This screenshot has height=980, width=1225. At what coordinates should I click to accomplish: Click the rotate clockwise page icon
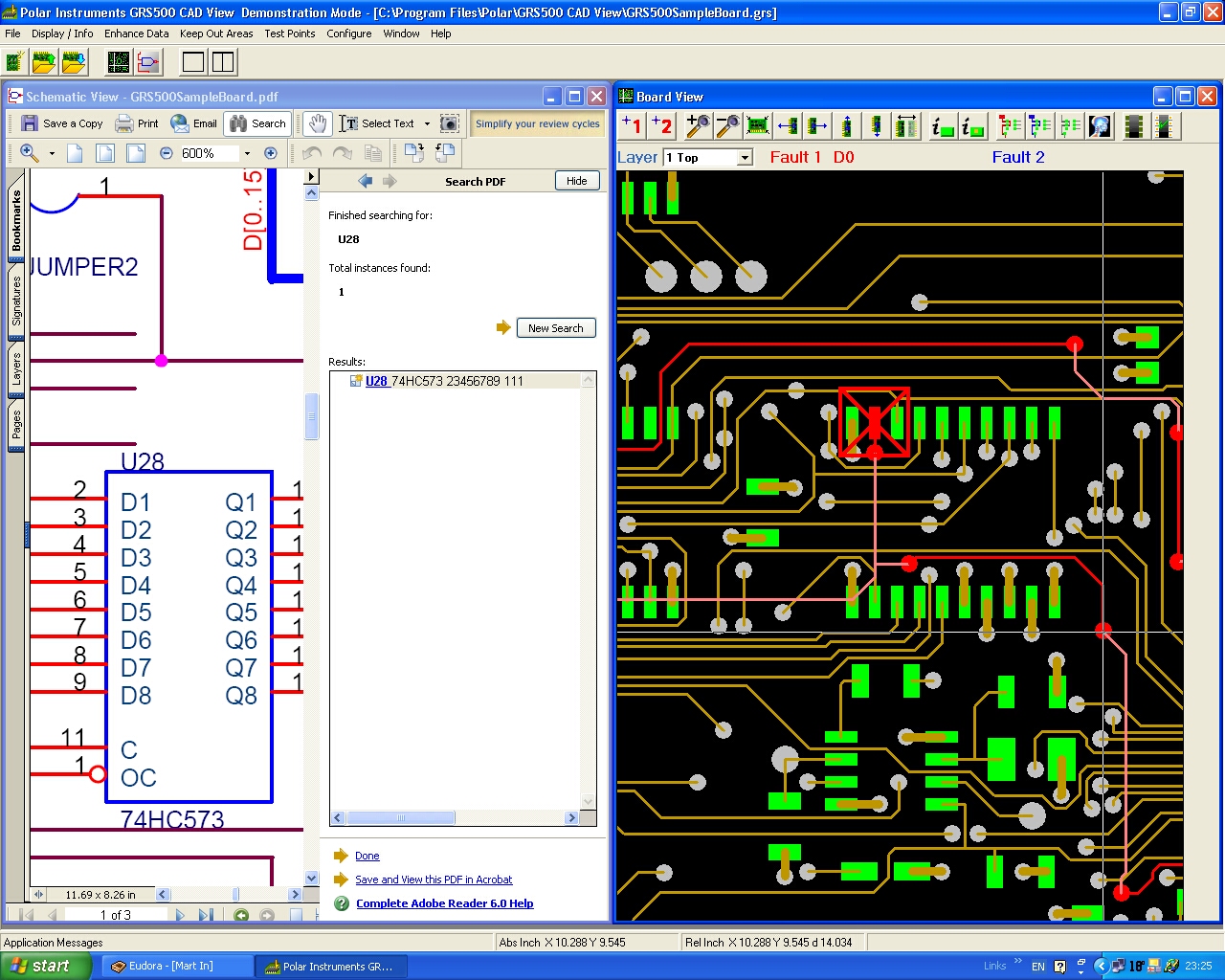tap(414, 153)
